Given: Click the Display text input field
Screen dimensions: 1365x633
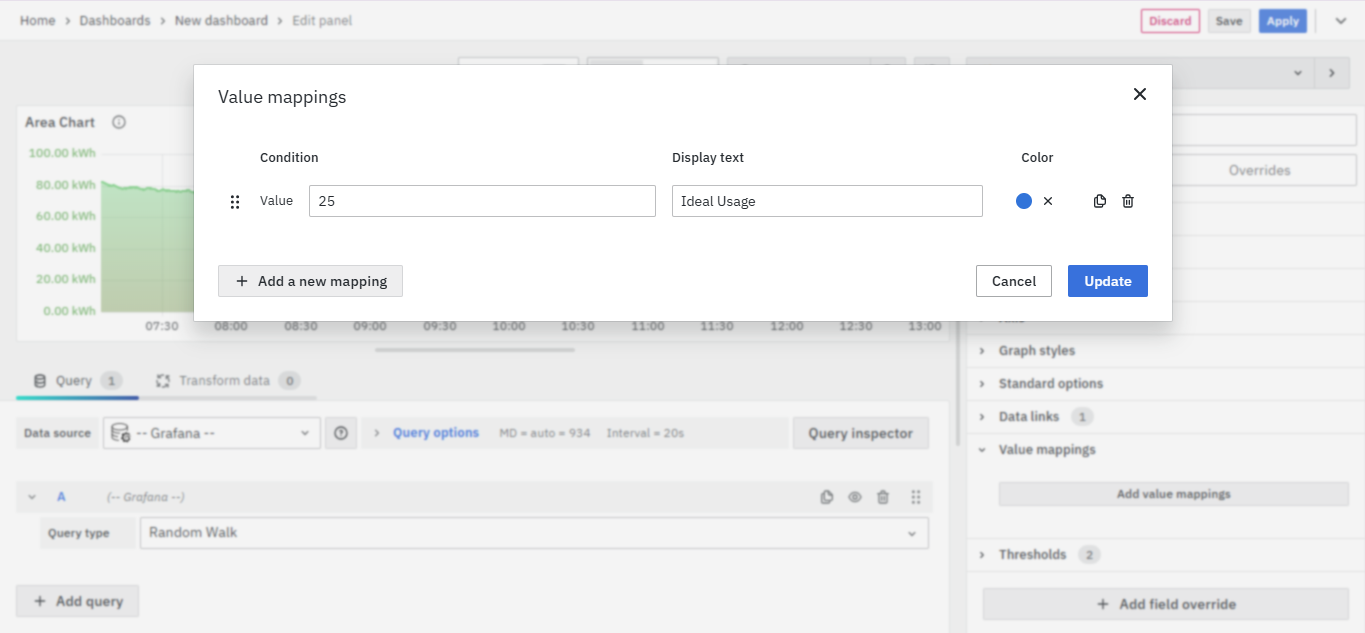Looking at the screenshot, I should (x=827, y=201).
